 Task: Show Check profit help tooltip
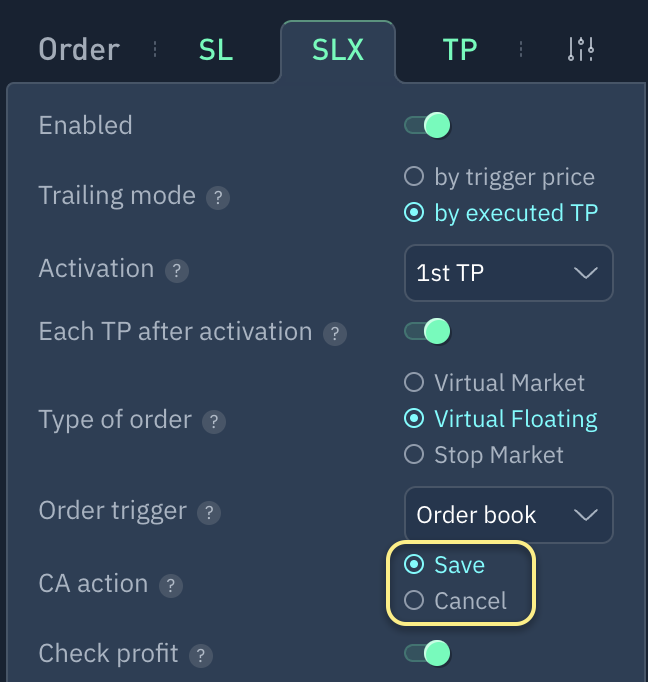(x=201, y=656)
